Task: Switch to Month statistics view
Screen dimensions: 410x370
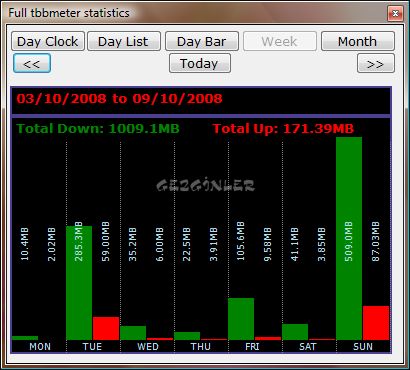Action: point(358,41)
